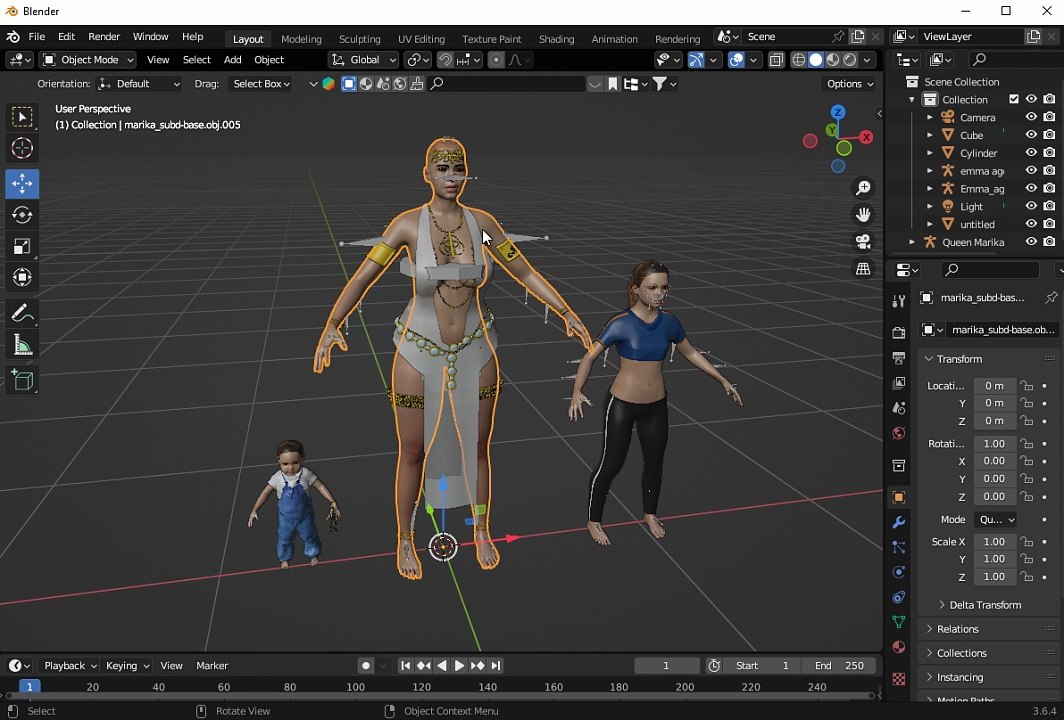Screen dimensions: 1064x720
Task: Toggle the auto keying record button
Action: click(366, 666)
